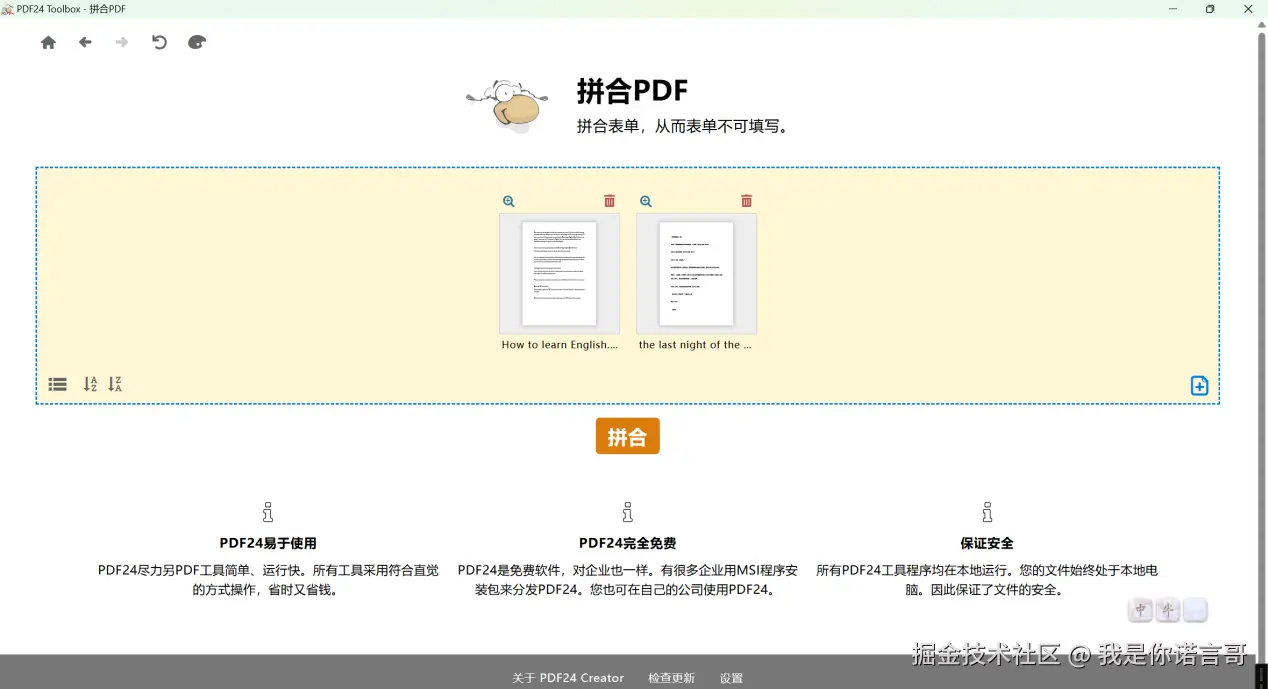Click the reset/undo circular arrow icon
The image size is (1268, 689).
click(x=159, y=42)
